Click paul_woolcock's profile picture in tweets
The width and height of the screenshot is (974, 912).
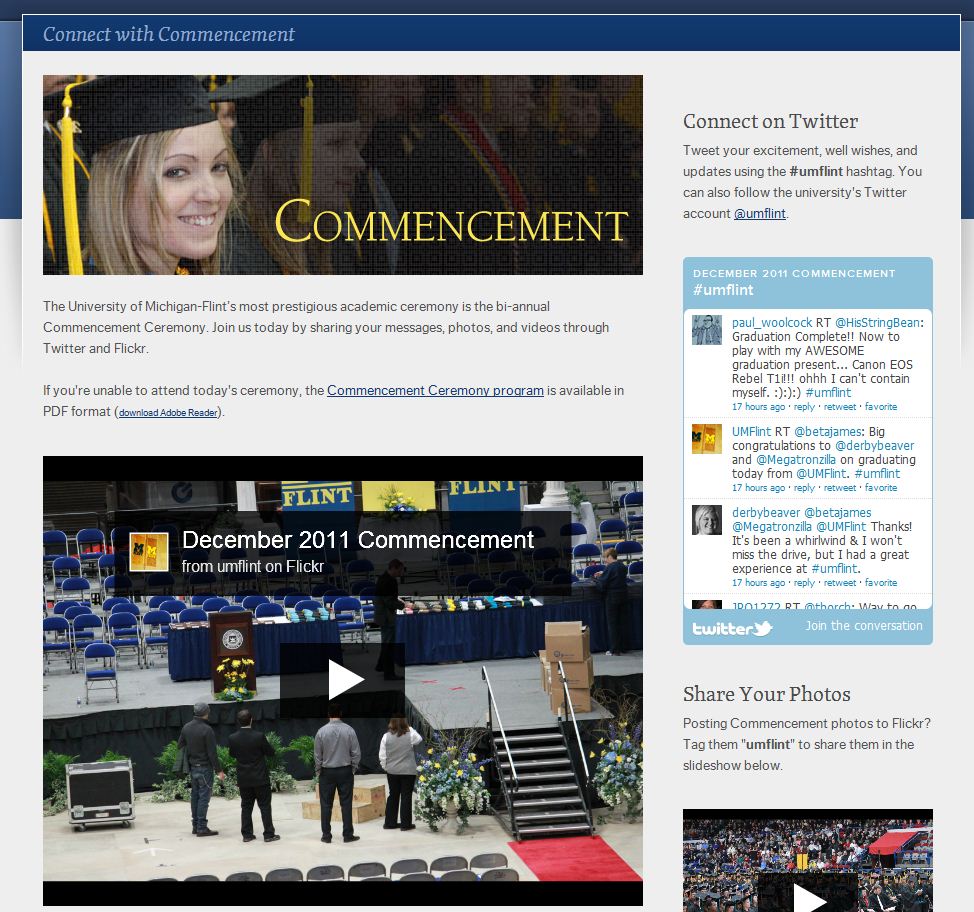click(707, 330)
